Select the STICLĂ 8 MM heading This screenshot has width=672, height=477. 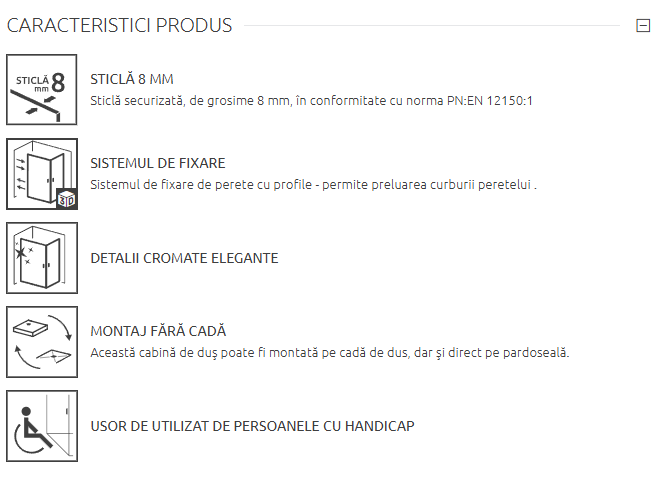pyautogui.click(x=133, y=79)
